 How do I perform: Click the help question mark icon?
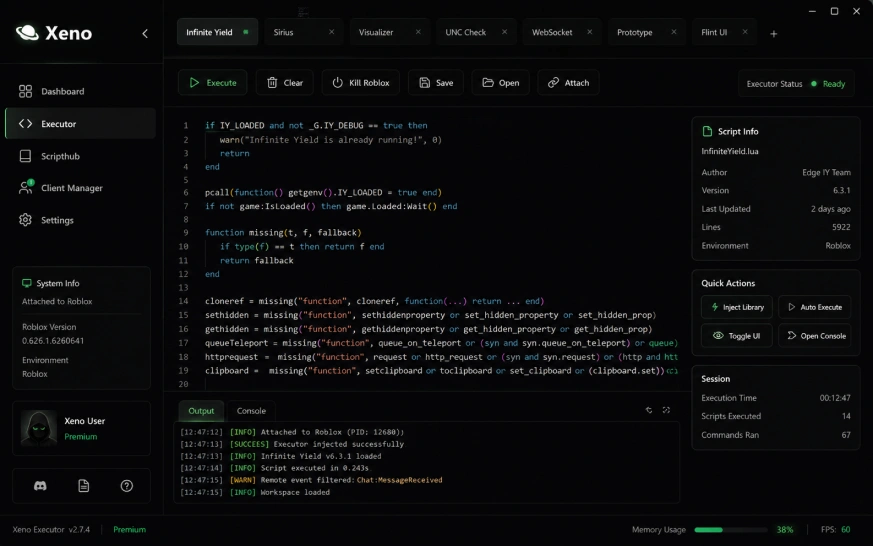[127, 486]
